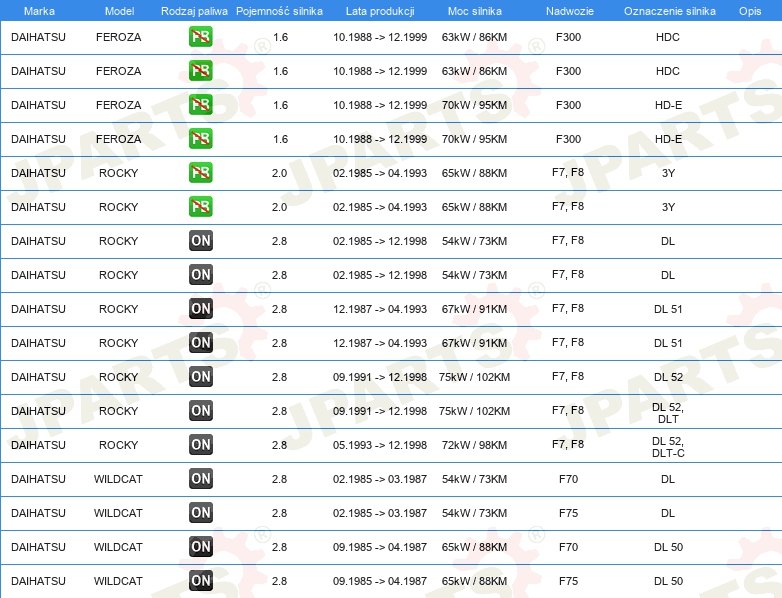This screenshot has width=782, height=598.
Task: Click 65kW / 88KM cell in WILDCAT F70 row
Action: coord(474,547)
